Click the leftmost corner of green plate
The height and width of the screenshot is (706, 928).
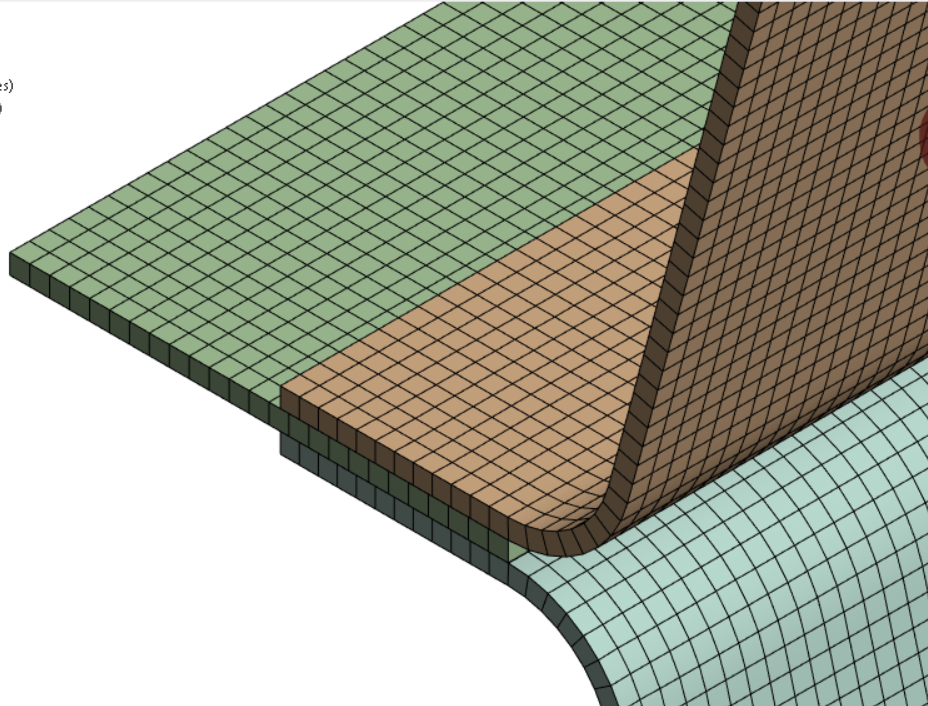[12, 262]
